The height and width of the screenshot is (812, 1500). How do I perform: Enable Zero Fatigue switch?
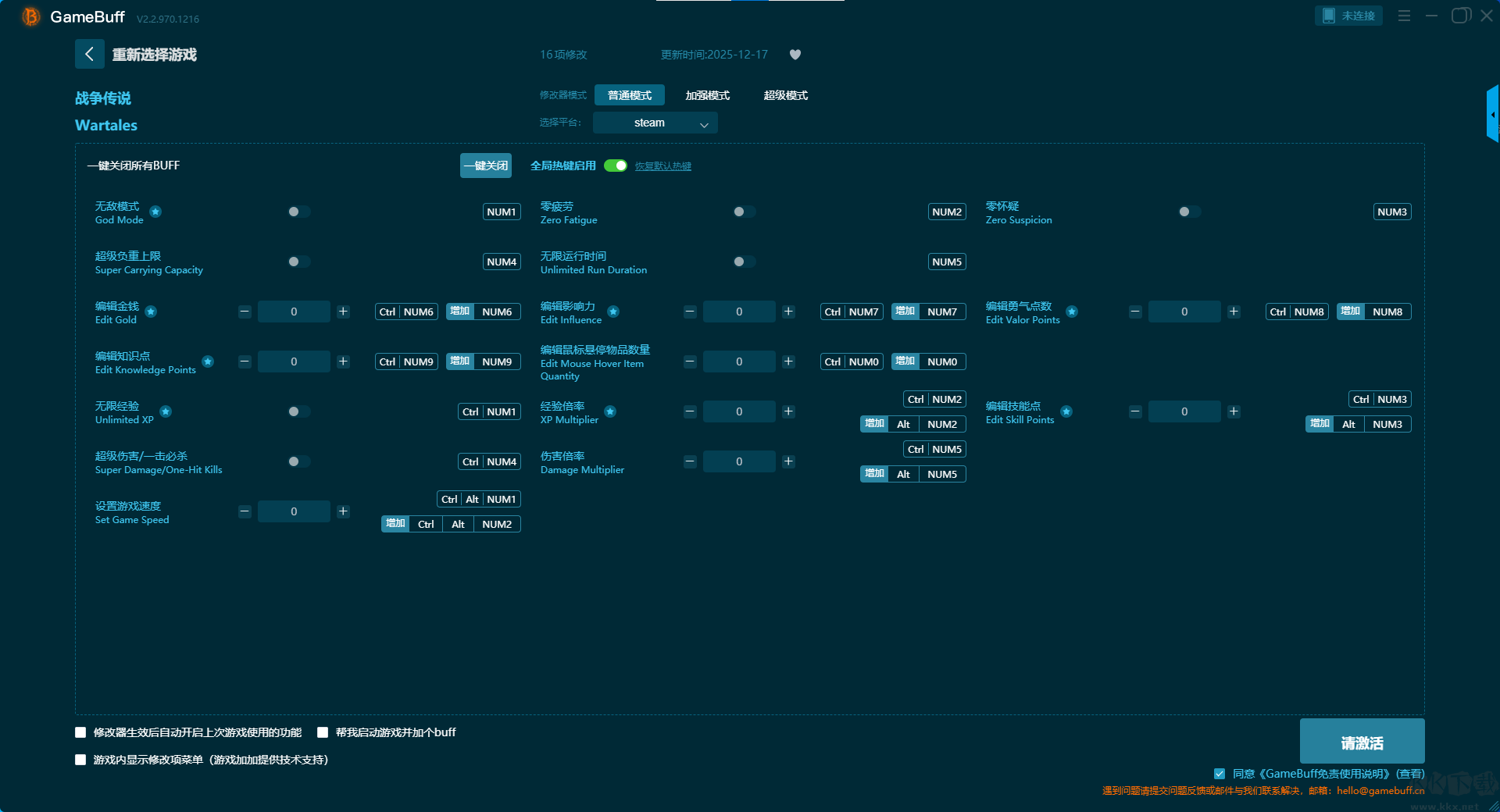(x=744, y=212)
